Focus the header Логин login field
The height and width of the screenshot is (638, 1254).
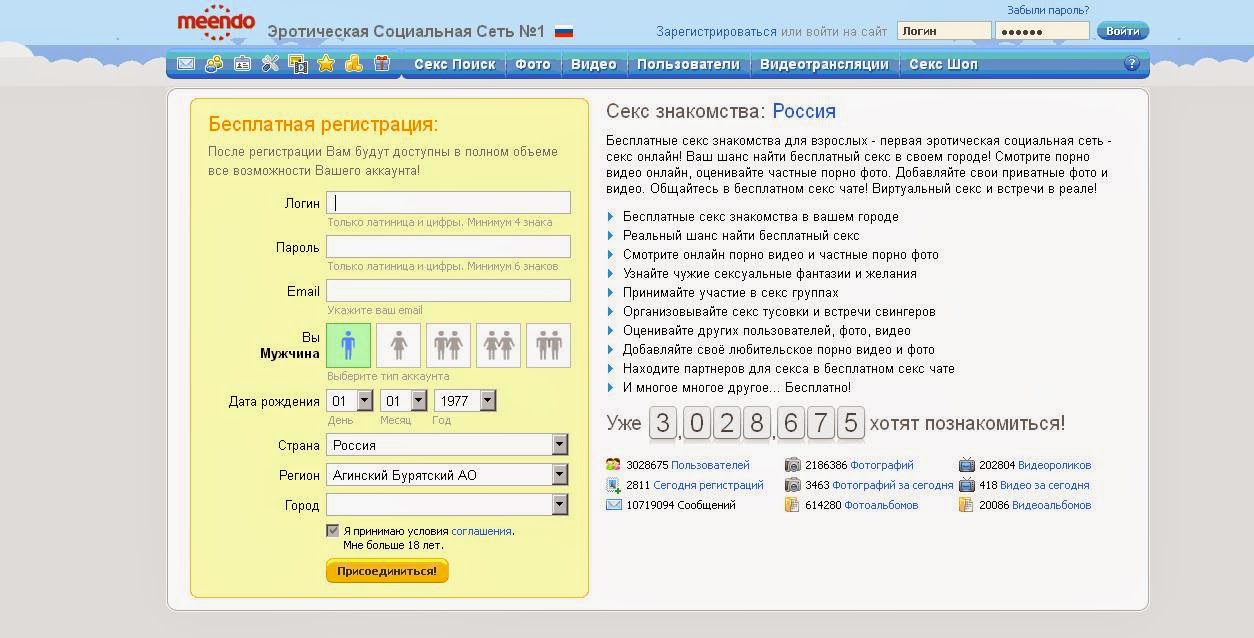pyautogui.click(x=944, y=31)
